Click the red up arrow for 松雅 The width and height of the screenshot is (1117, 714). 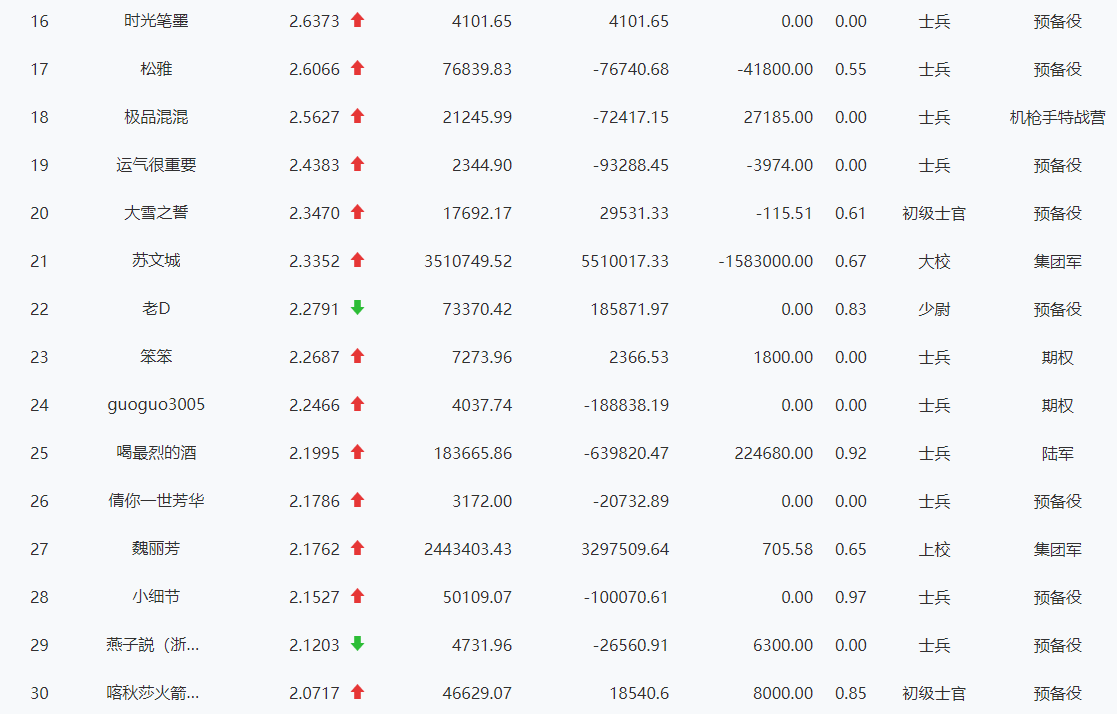(358, 68)
